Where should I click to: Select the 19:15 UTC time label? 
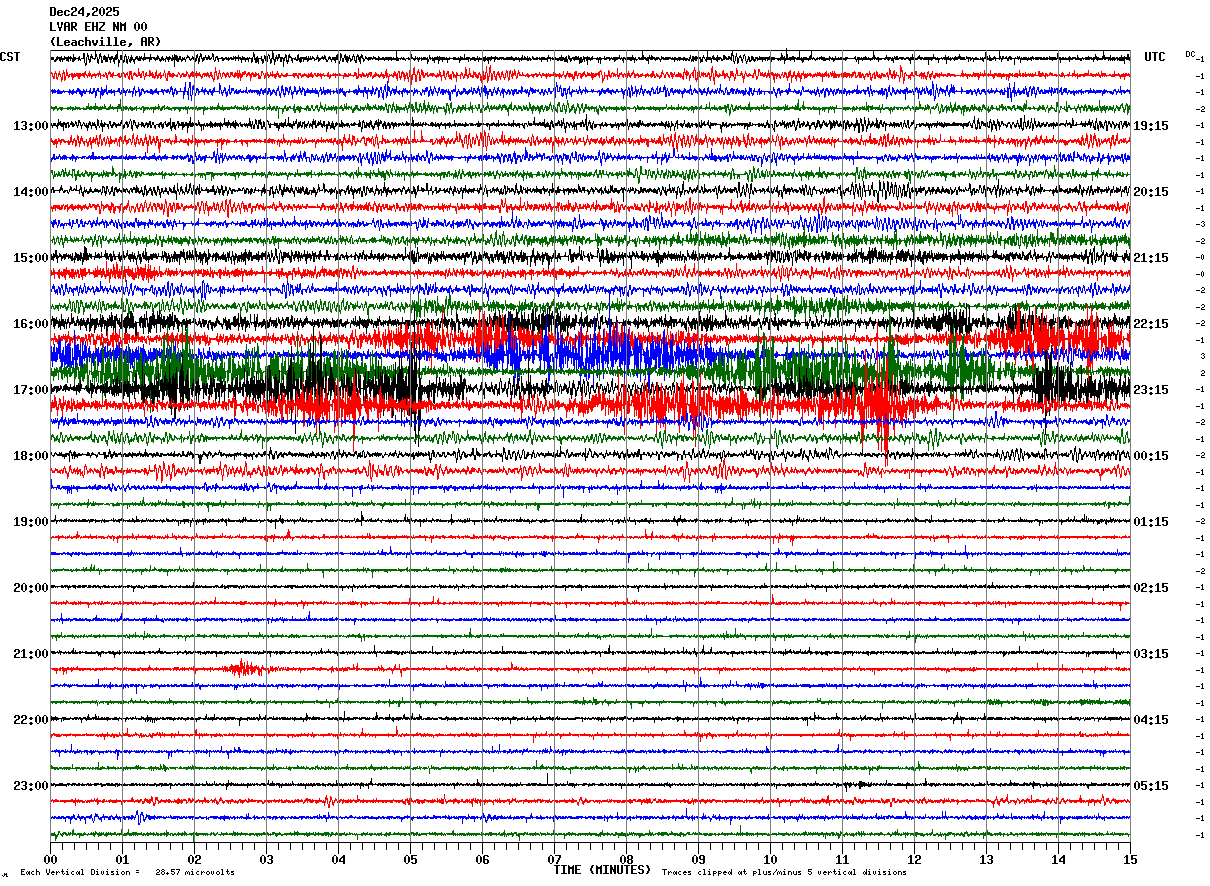1151,126
